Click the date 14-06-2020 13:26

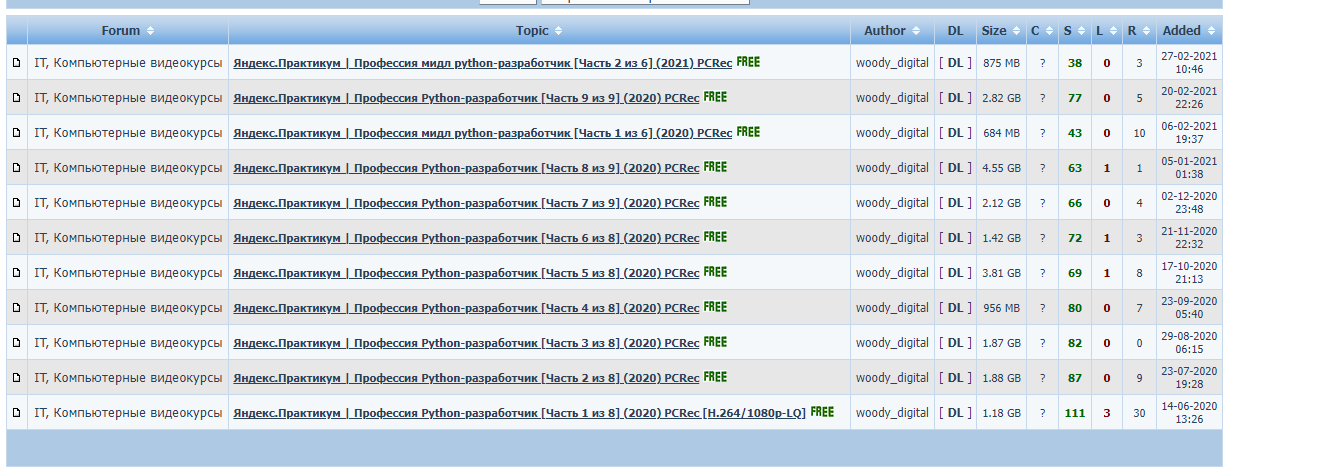tap(1189, 413)
